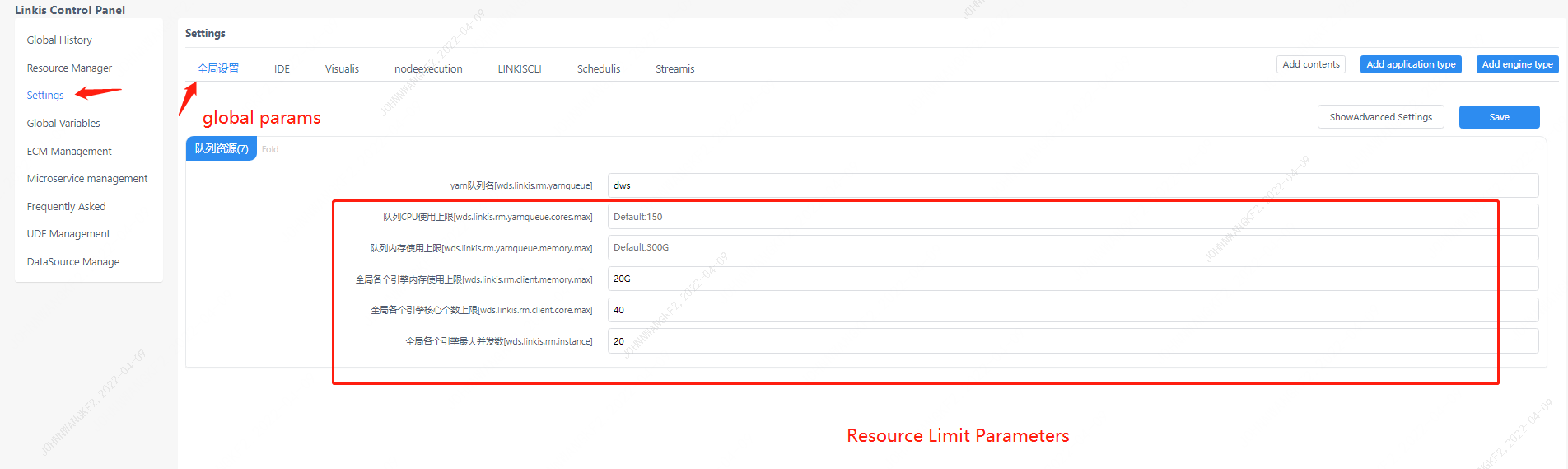The image size is (1568, 469).
Task: Open DataSource Manage page
Action: [73, 261]
